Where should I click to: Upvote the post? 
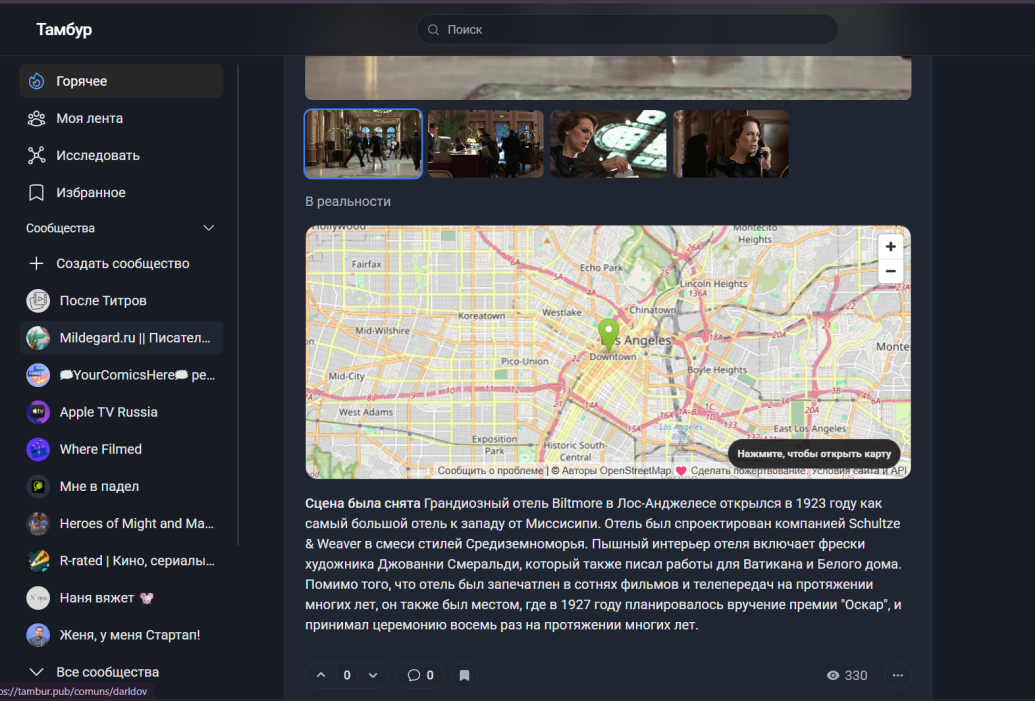pos(321,675)
